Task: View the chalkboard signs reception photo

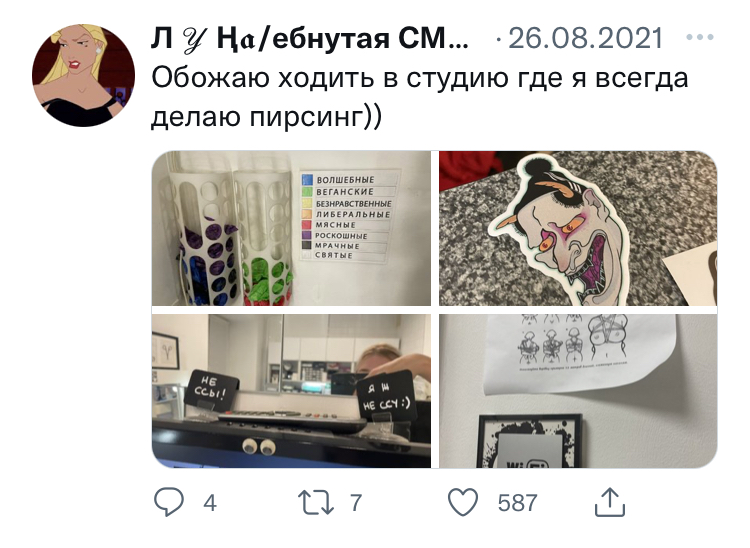Action: pos(291,391)
